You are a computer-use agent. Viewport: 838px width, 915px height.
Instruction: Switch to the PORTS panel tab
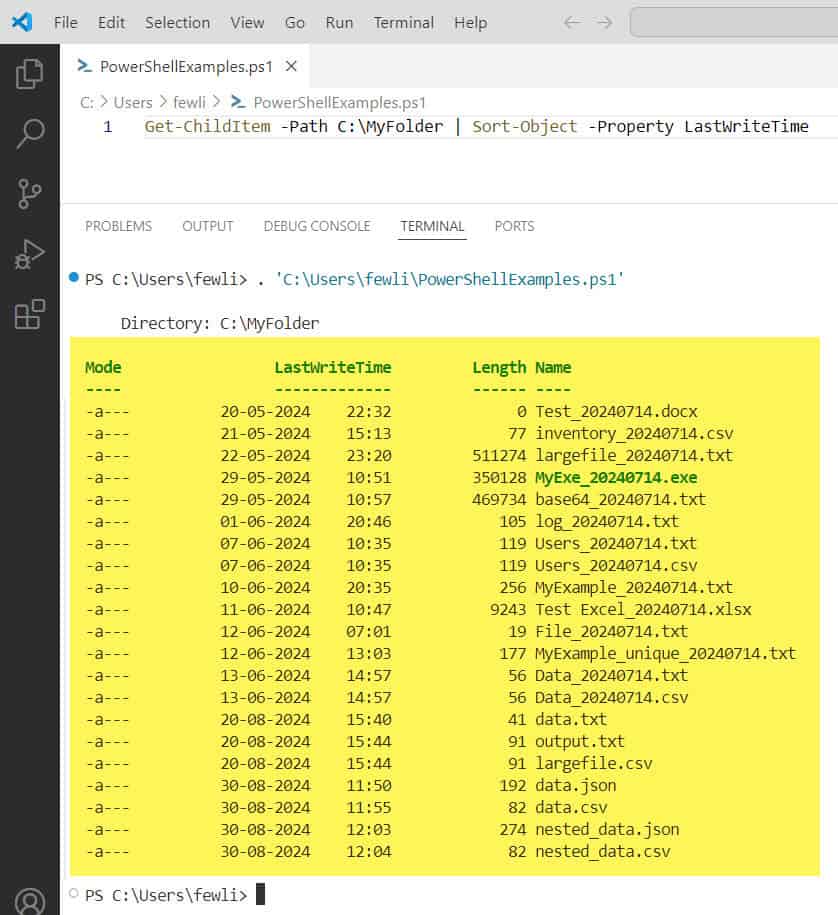(514, 226)
